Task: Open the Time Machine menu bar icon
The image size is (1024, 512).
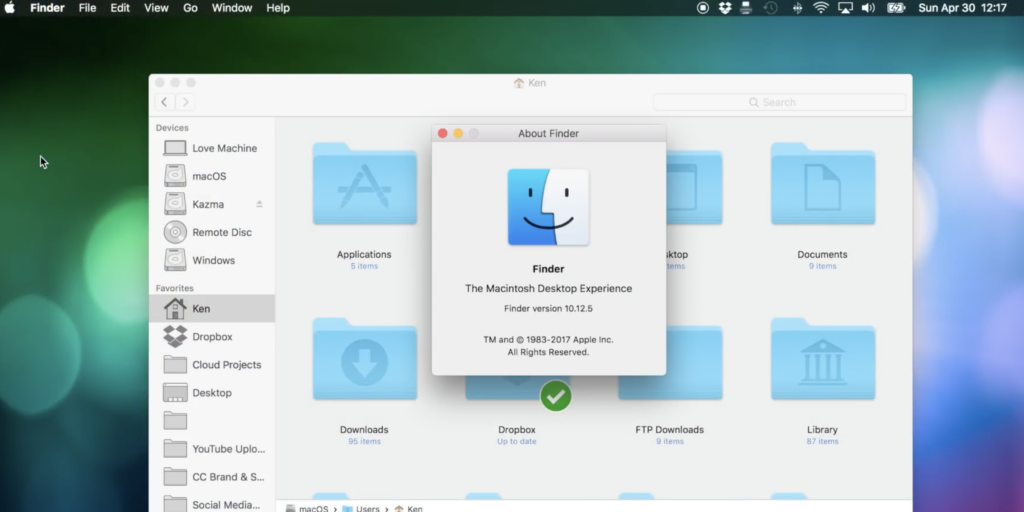Action: [771, 8]
